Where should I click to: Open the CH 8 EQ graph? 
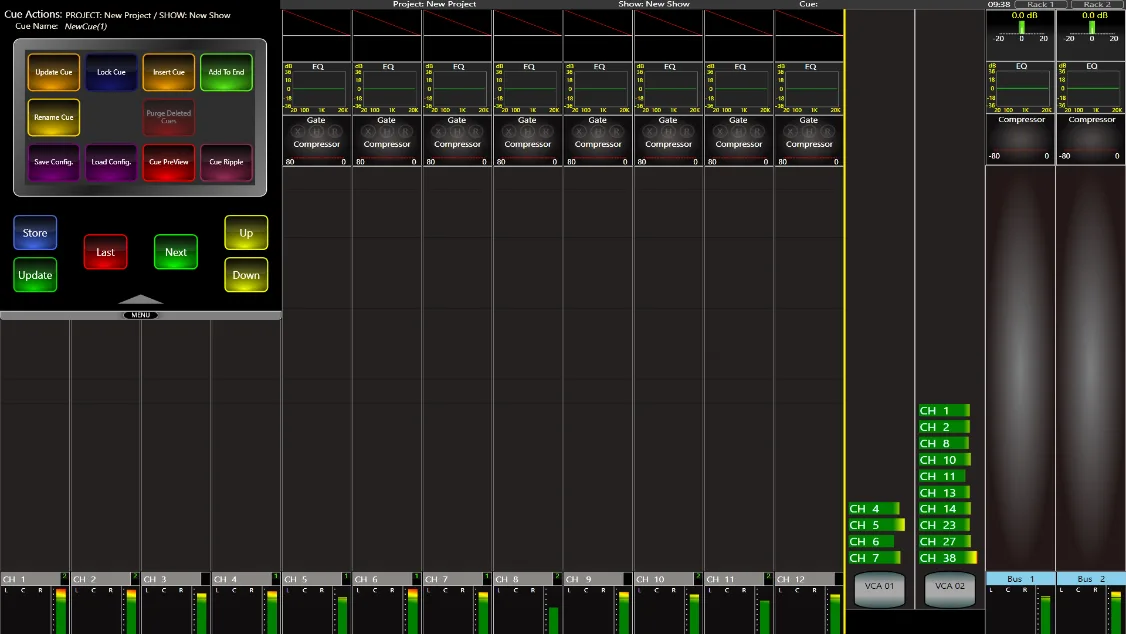528,88
